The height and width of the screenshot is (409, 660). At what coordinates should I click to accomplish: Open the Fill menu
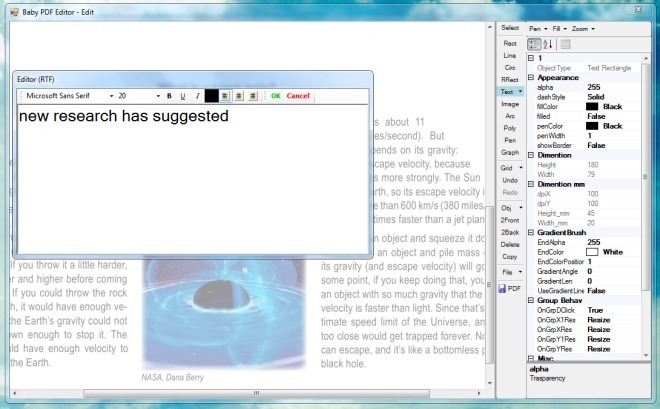coord(559,29)
